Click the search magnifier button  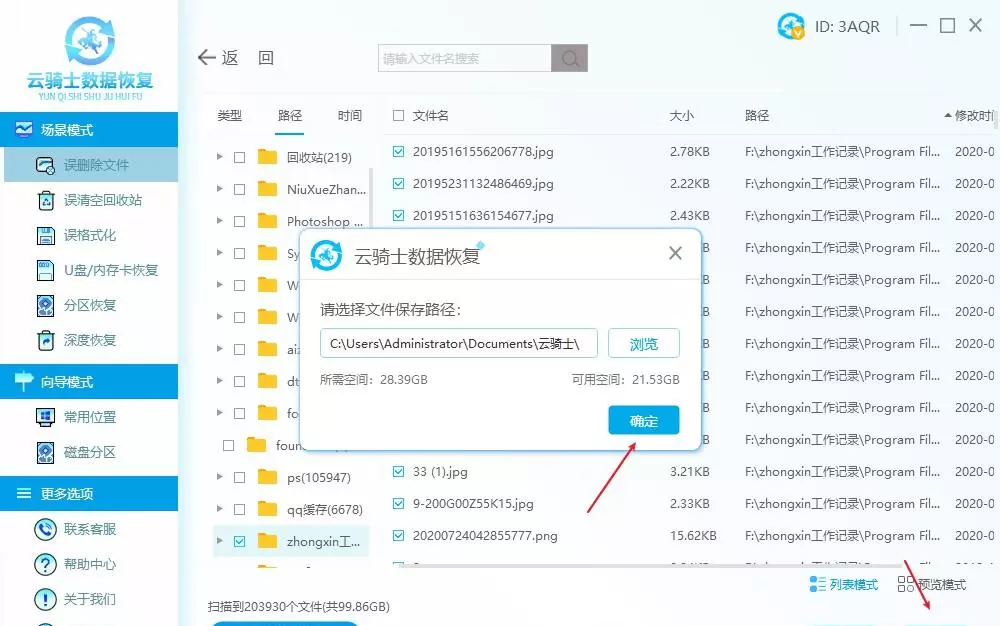tap(569, 59)
